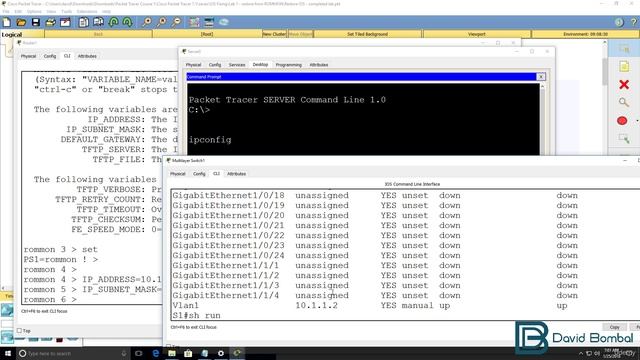Open the File menu
Viewport: 640px width, 360px height.
(x=7, y=11)
